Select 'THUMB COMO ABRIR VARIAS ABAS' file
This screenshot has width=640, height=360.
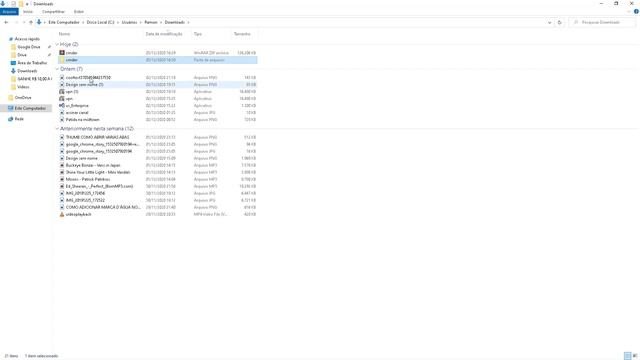[x=98, y=137]
